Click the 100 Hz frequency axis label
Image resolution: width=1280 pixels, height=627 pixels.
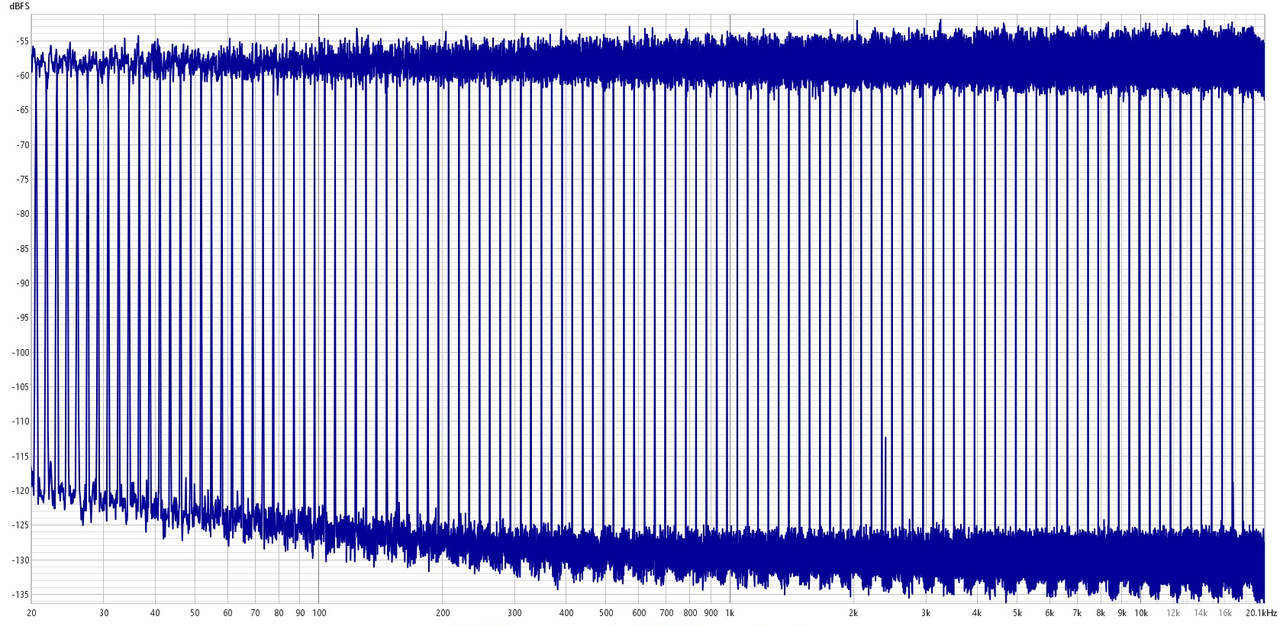click(319, 612)
